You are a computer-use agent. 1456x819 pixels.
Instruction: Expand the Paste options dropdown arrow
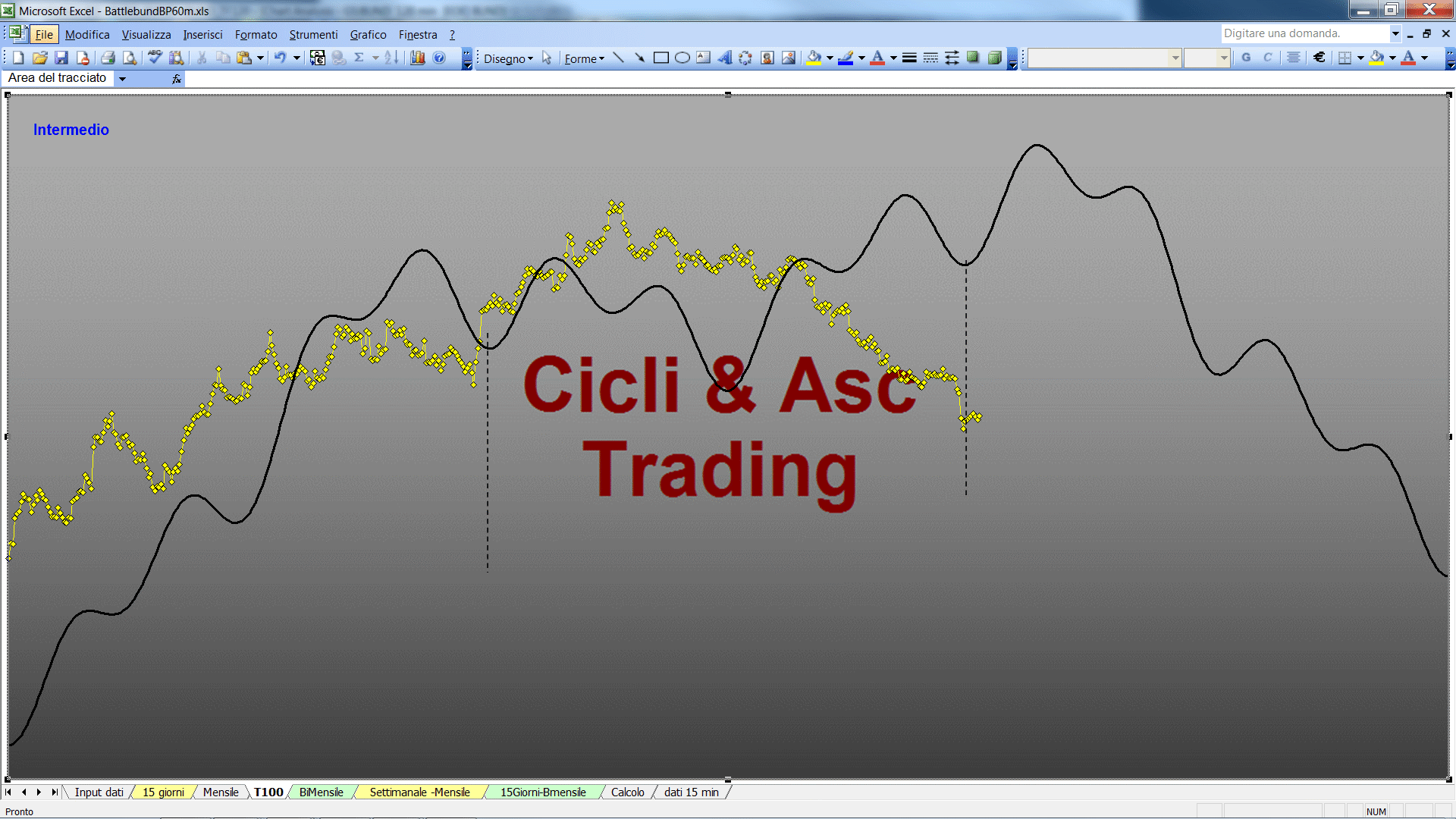coord(260,58)
